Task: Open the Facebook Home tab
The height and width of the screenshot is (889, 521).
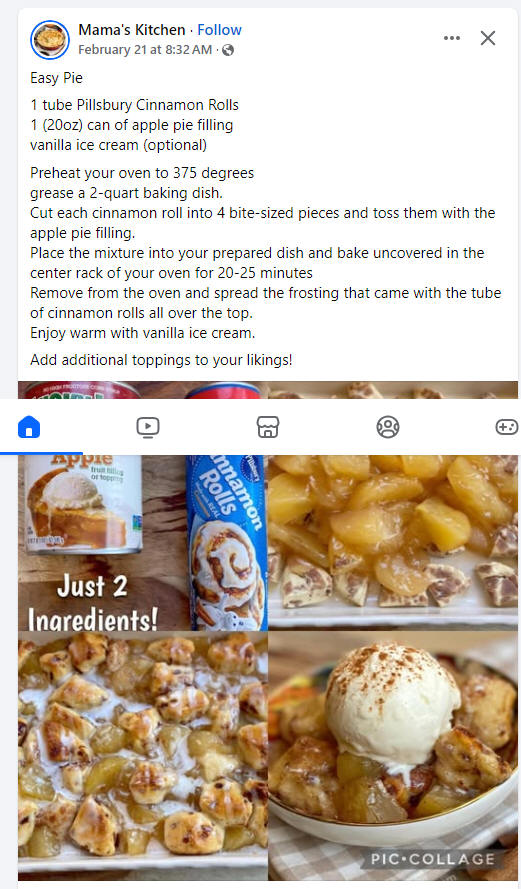Action: pyautogui.click(x=29, y=427)
